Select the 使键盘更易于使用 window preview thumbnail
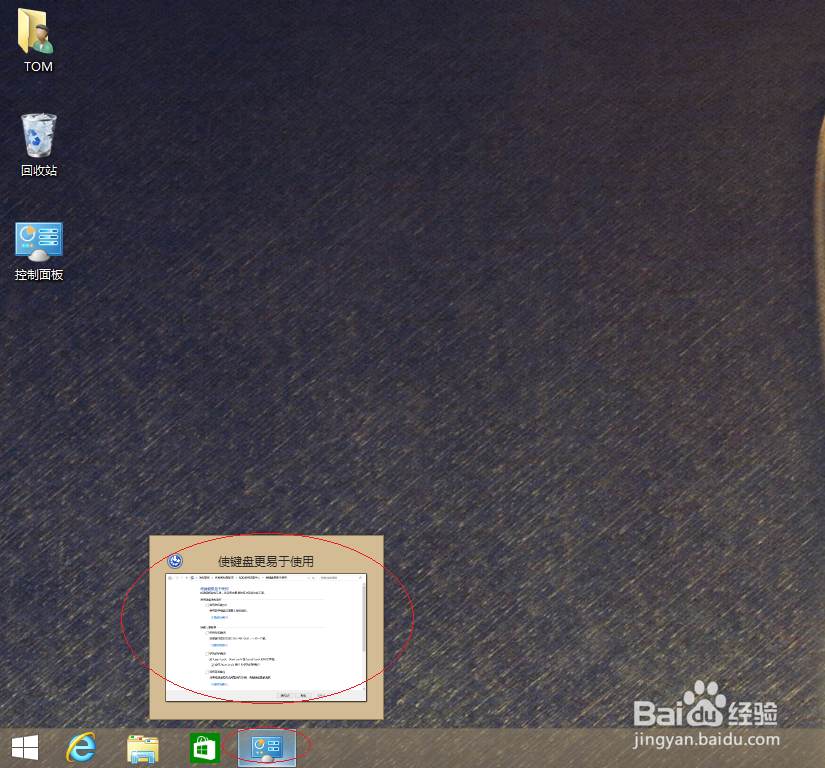This screenshot has width=825, height=768. [266, 638]
